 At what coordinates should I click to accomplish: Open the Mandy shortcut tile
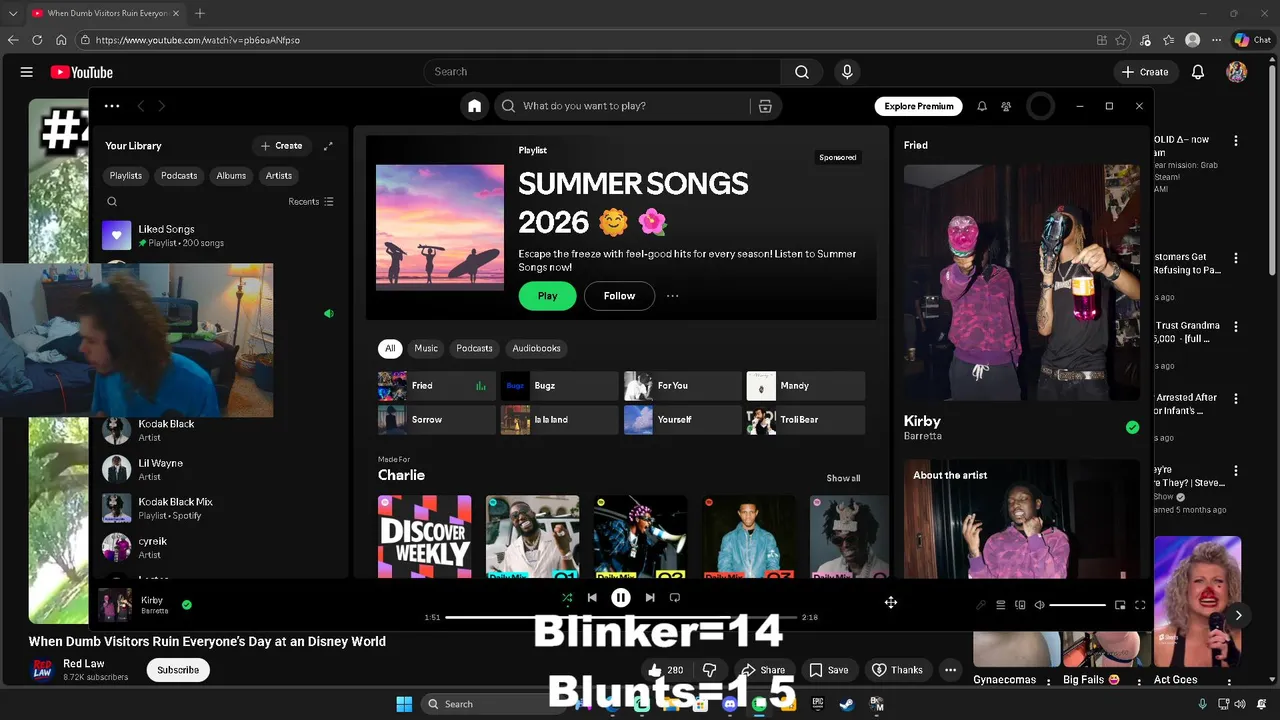coord(805,386)
